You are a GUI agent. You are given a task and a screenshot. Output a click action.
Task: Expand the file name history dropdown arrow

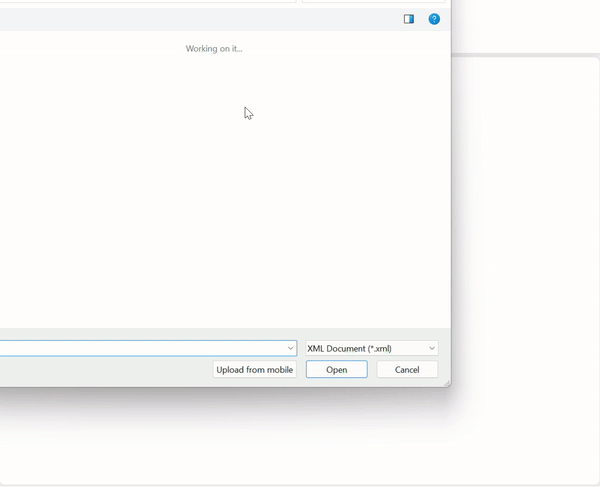pyautogui.click(x=290, y=348)
